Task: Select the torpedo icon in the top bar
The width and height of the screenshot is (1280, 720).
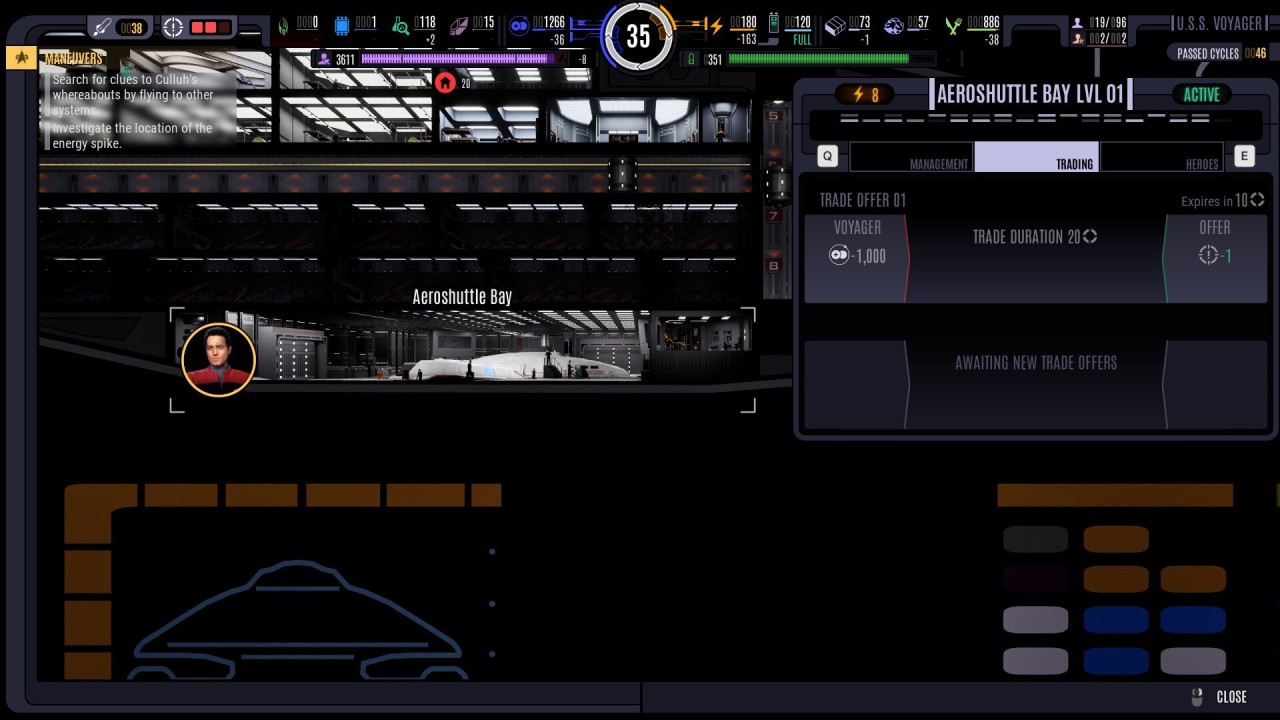Action: pos(102,27)
